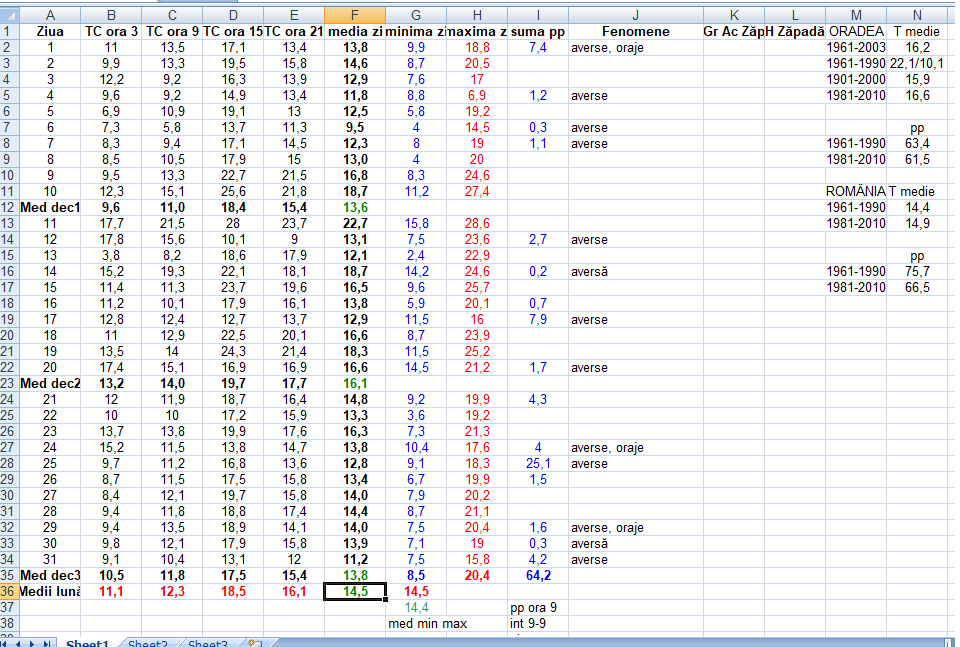Click the next sheet navigation arrow

(32, 643)
